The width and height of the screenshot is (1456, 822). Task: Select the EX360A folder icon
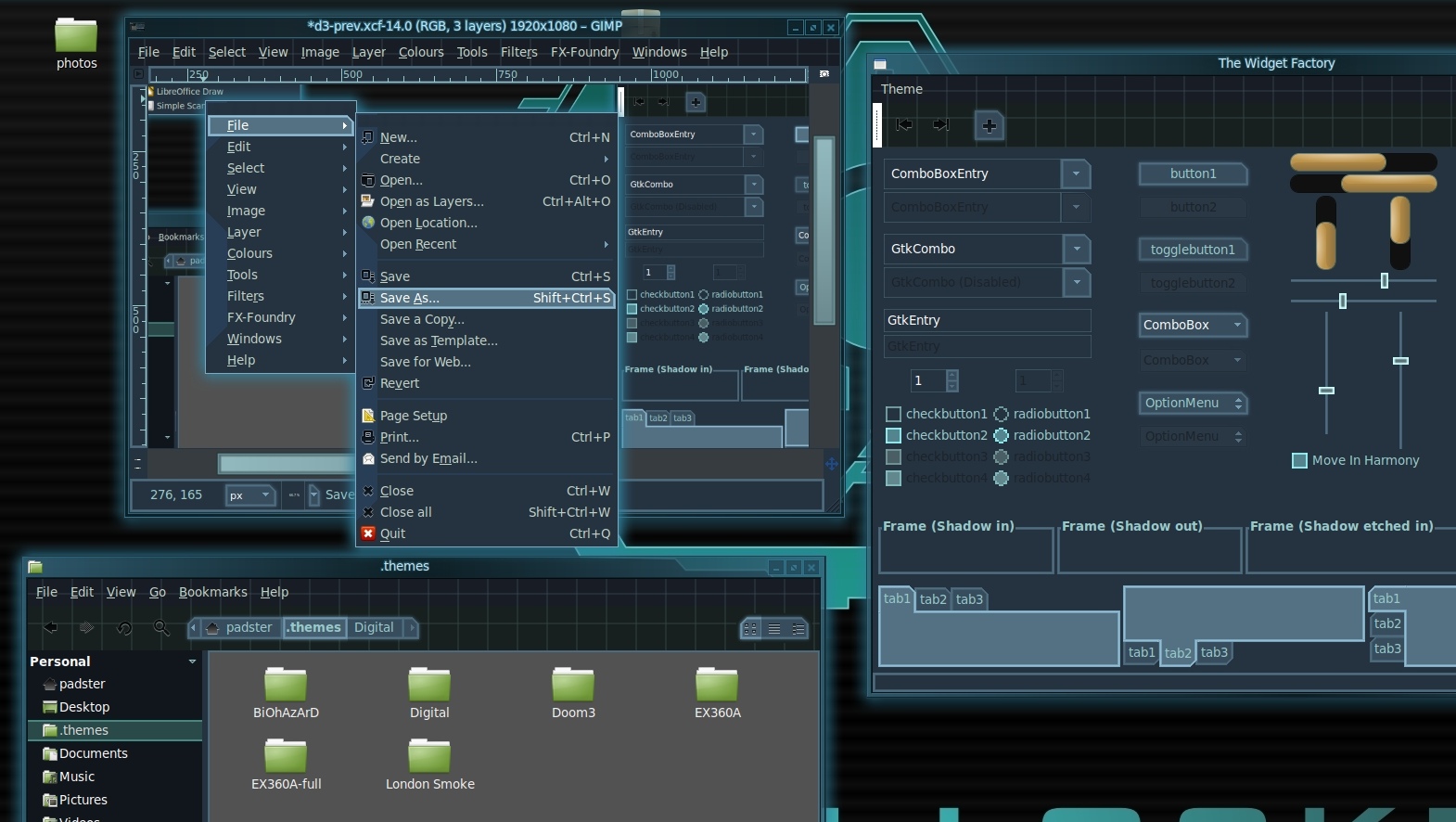pyautogui.click(x=717, y=684)
